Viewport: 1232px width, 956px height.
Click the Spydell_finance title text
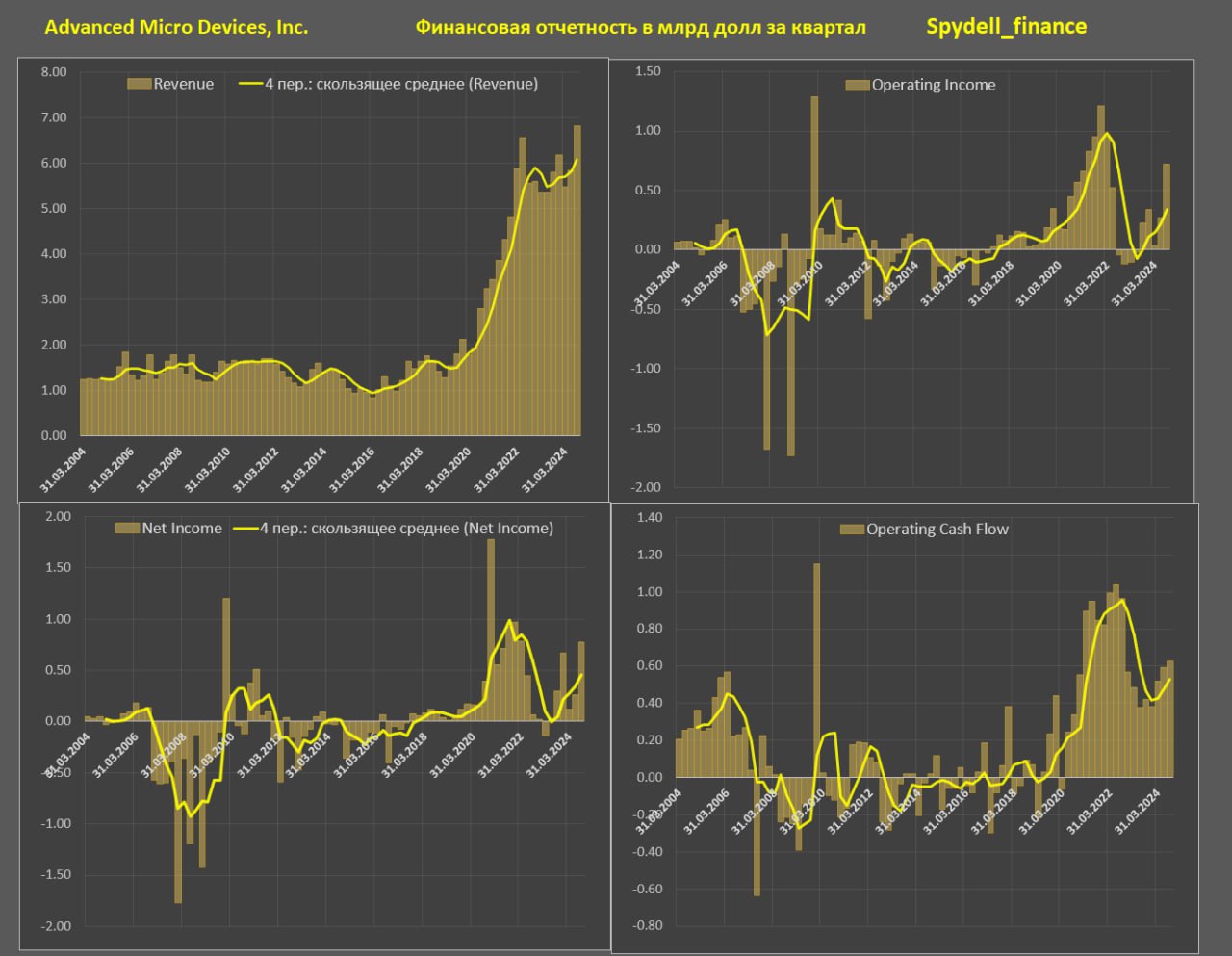click(x=1006, y=27)
